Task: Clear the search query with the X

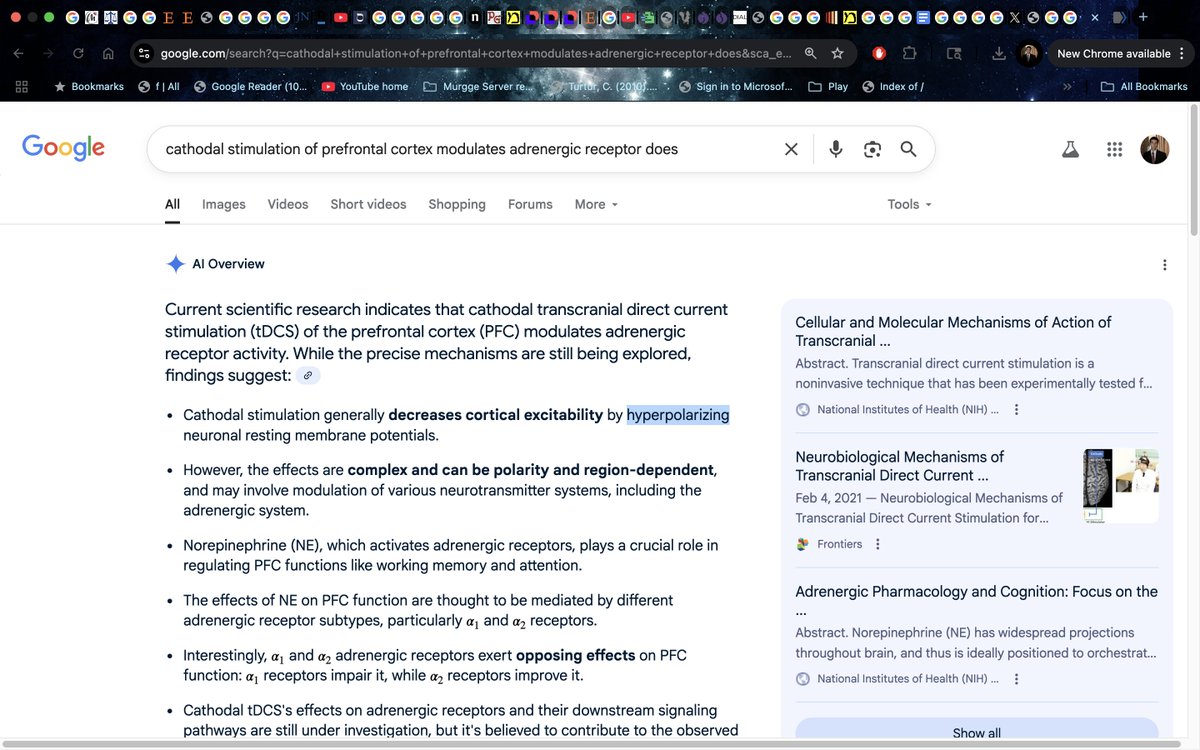Action: pos(791,149)
